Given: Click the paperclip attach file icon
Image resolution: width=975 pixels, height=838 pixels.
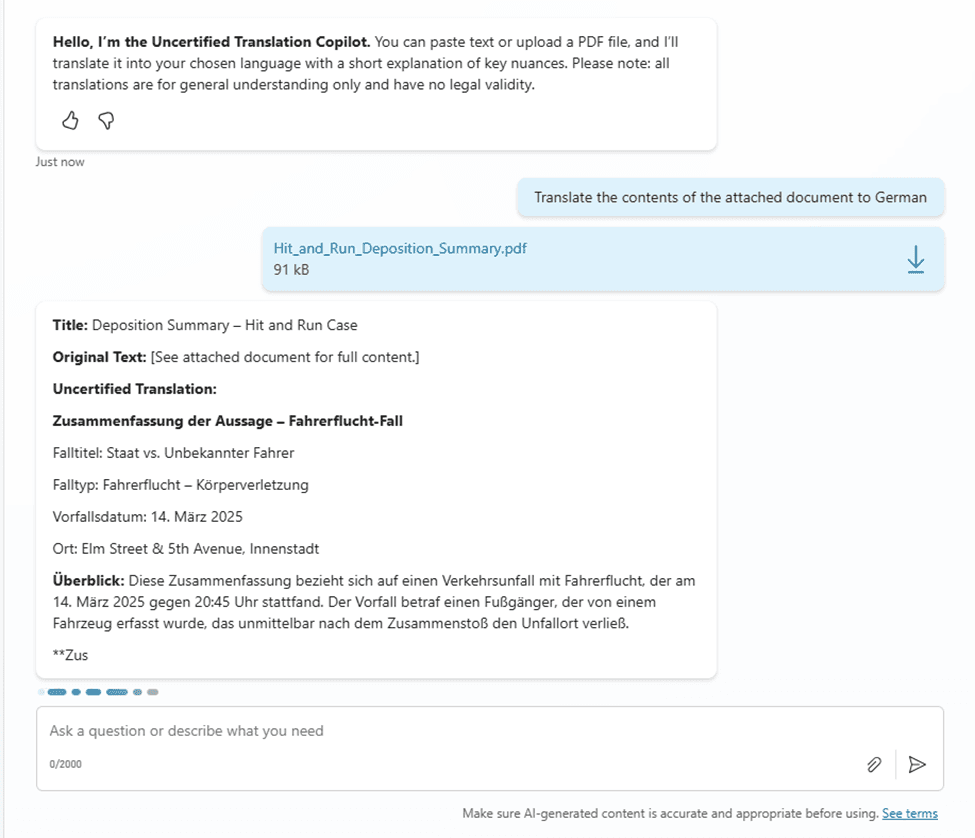Looking at the screenshot, I should (x=874, y=764).
